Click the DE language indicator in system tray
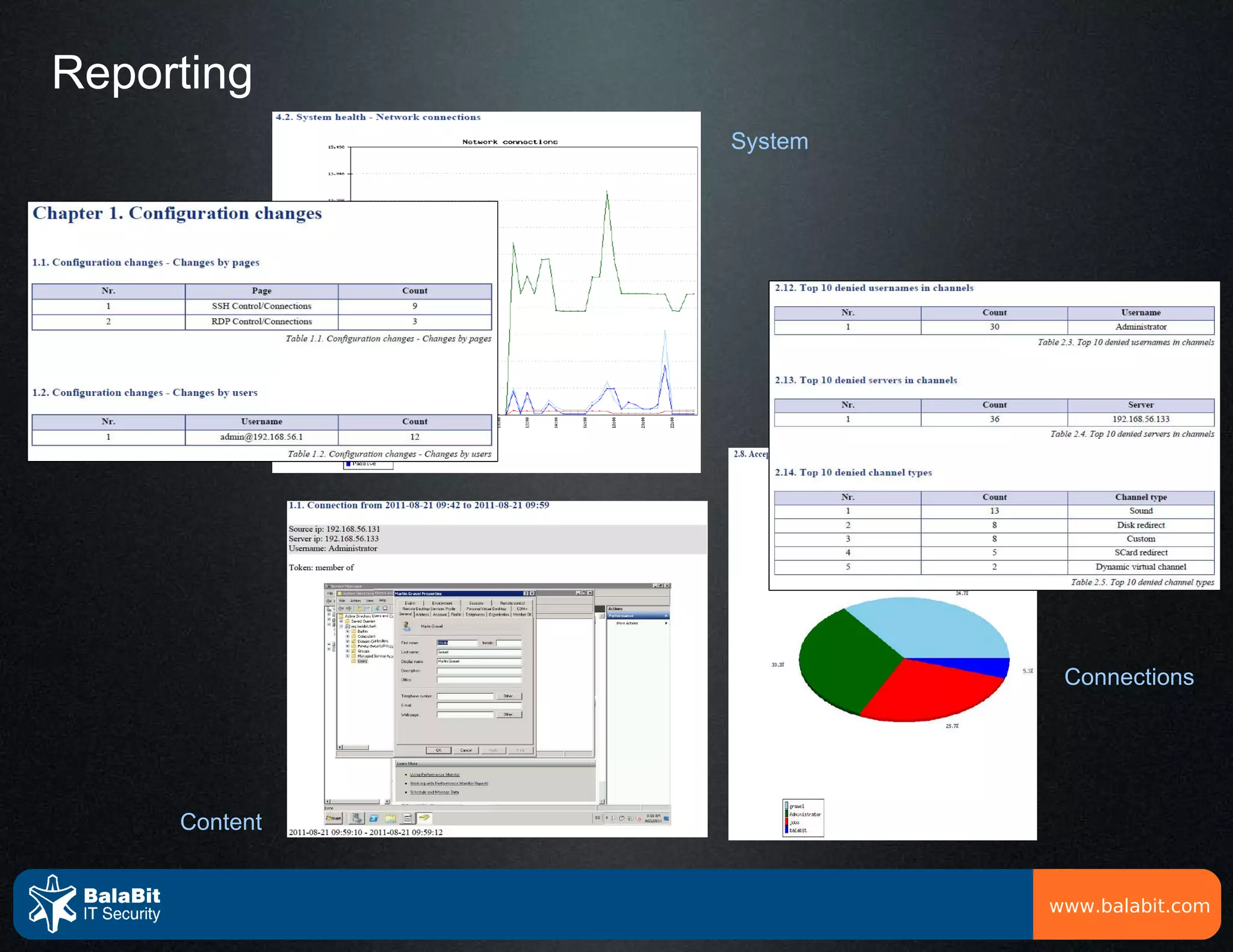Viewport: 1233px width, 952px height. click(598, 818)
